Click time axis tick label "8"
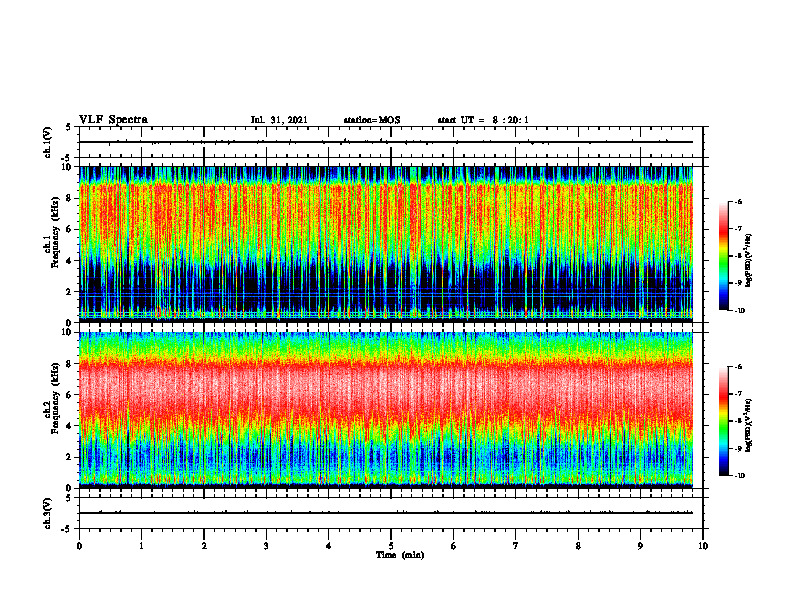 point(578,546)
